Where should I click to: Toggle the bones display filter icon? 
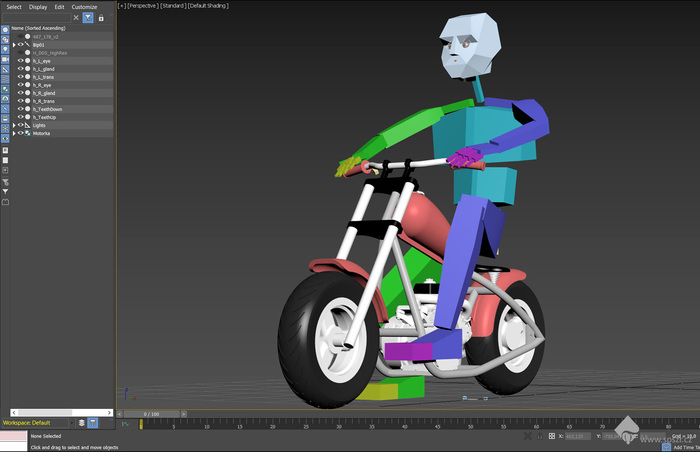[x=5, y=109]
